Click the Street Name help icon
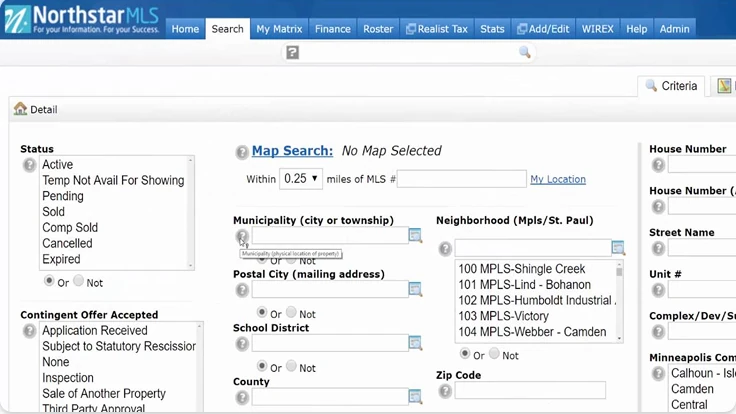This screenshot has width=736, height=414. click(659, 248)
